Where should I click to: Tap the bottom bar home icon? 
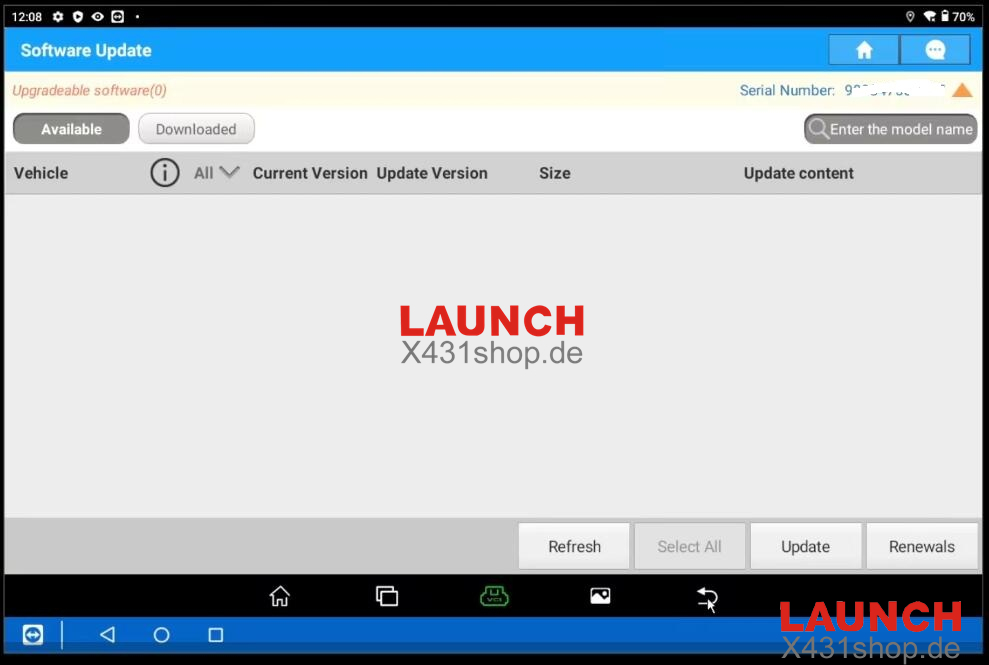[x=280, y=596]
